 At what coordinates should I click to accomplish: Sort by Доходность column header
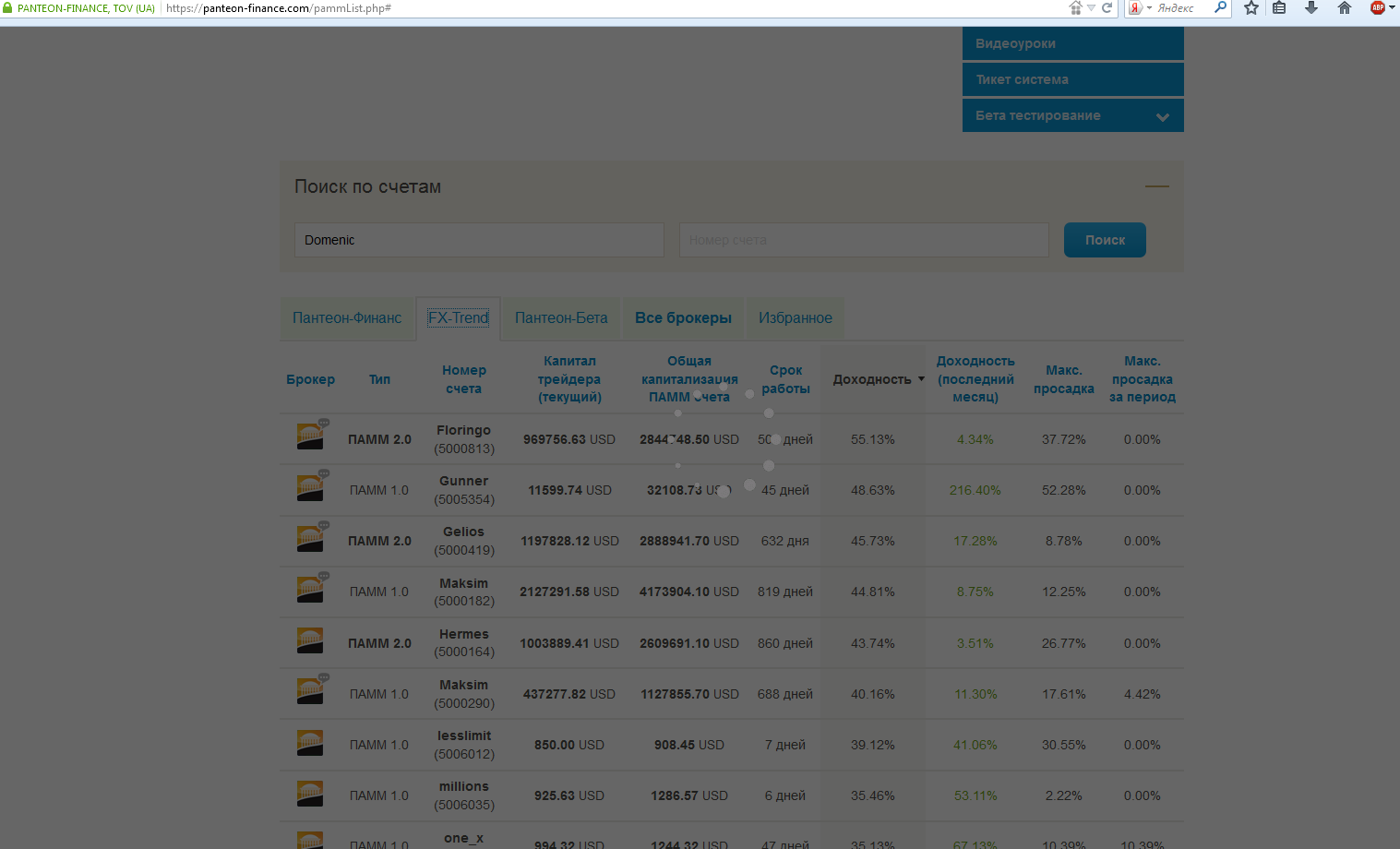point(878,379)
